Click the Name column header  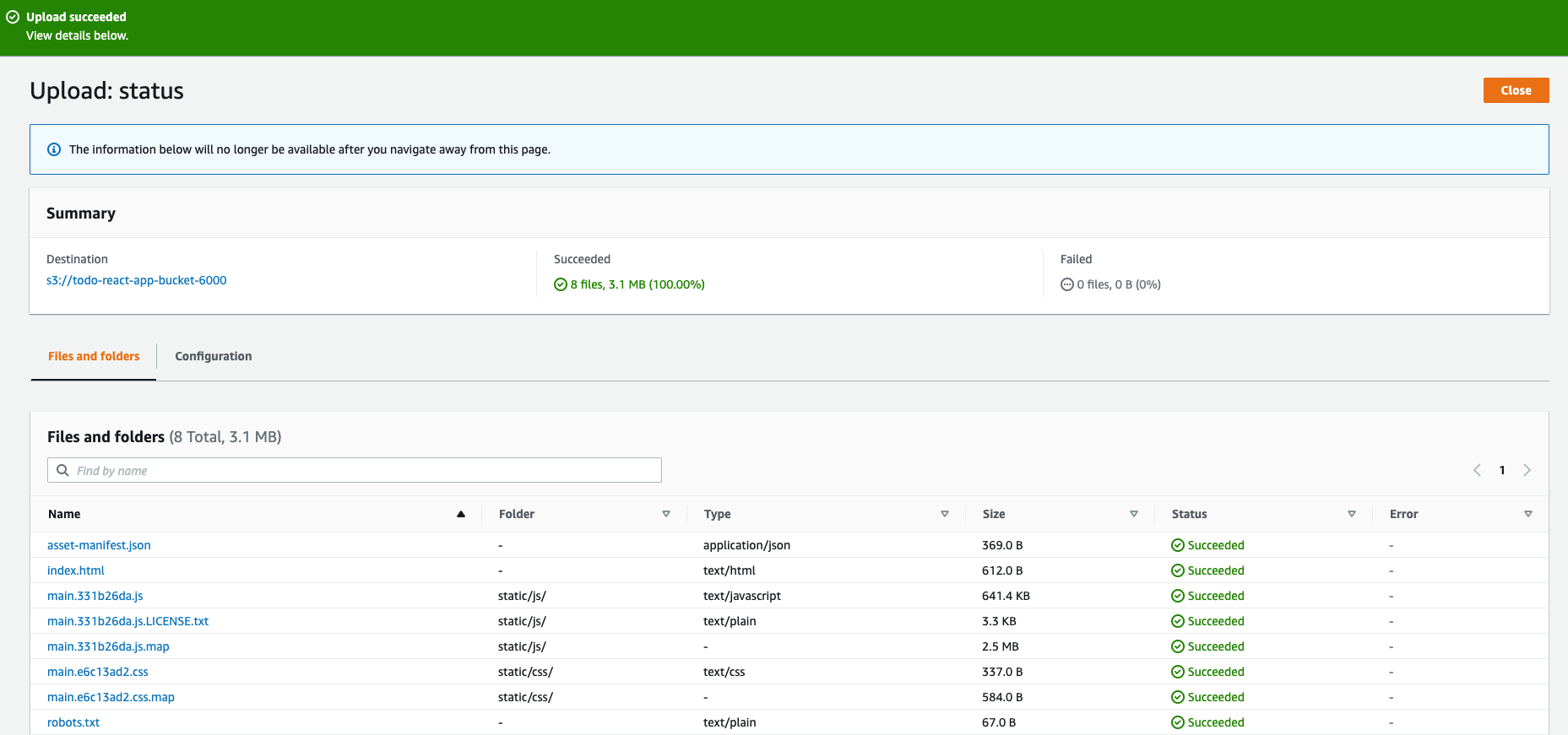click(64, 514)
